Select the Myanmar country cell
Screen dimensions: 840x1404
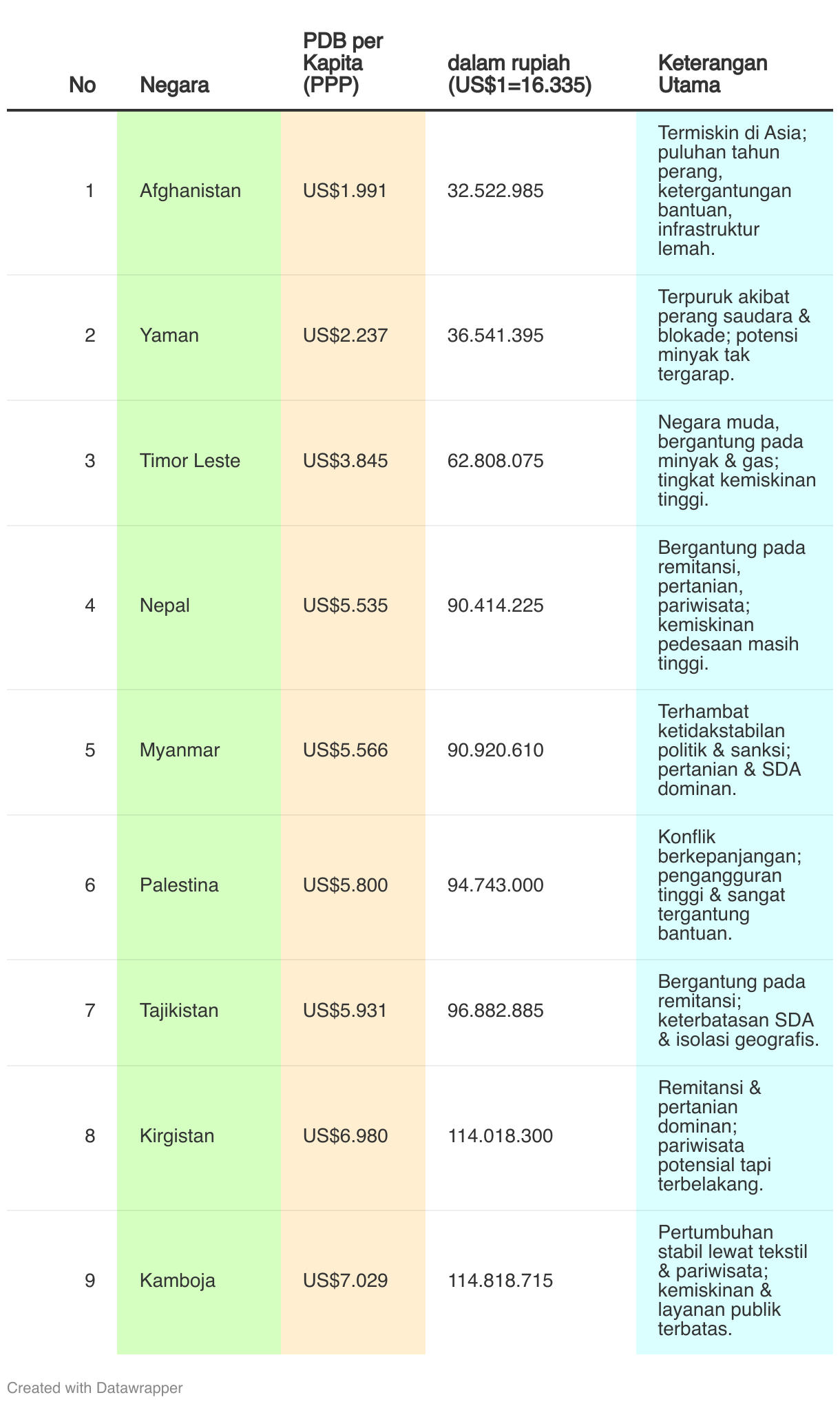click(199, 752)
